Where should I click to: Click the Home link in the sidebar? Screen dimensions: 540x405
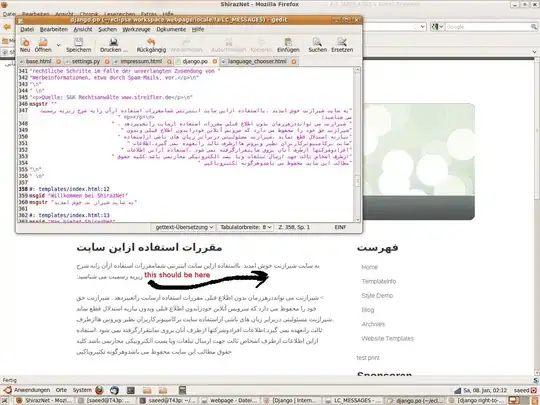(x=370, y=267)
